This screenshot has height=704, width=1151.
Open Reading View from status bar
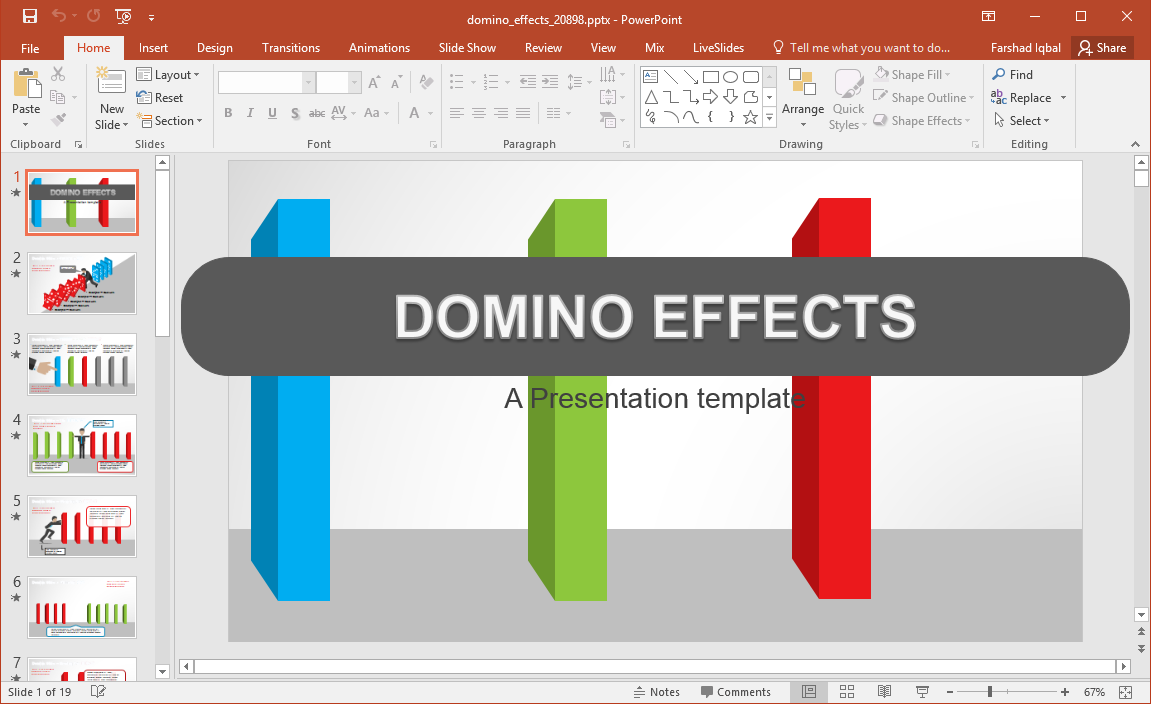pos(884,692)
